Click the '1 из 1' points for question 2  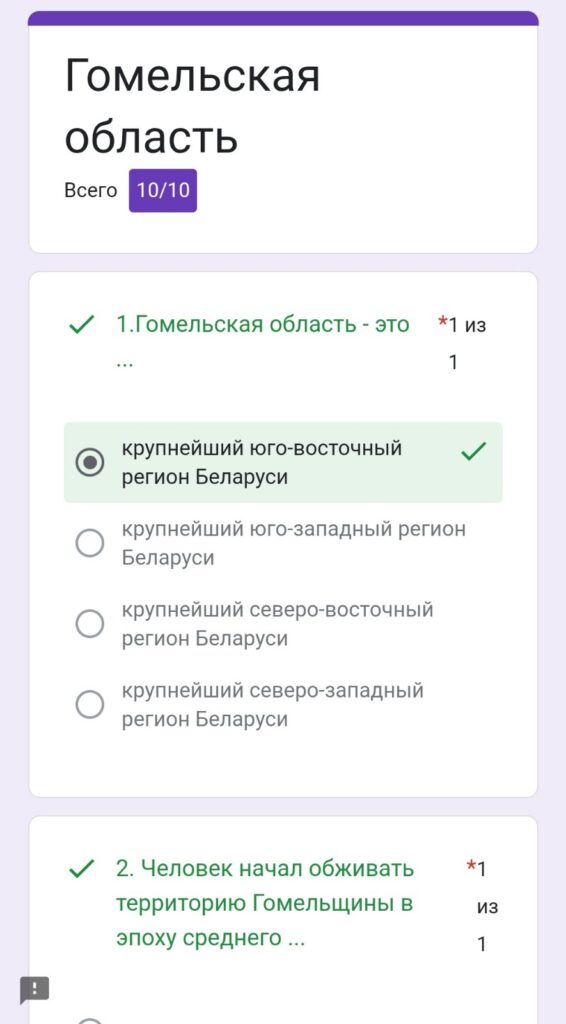pos(482,906)
